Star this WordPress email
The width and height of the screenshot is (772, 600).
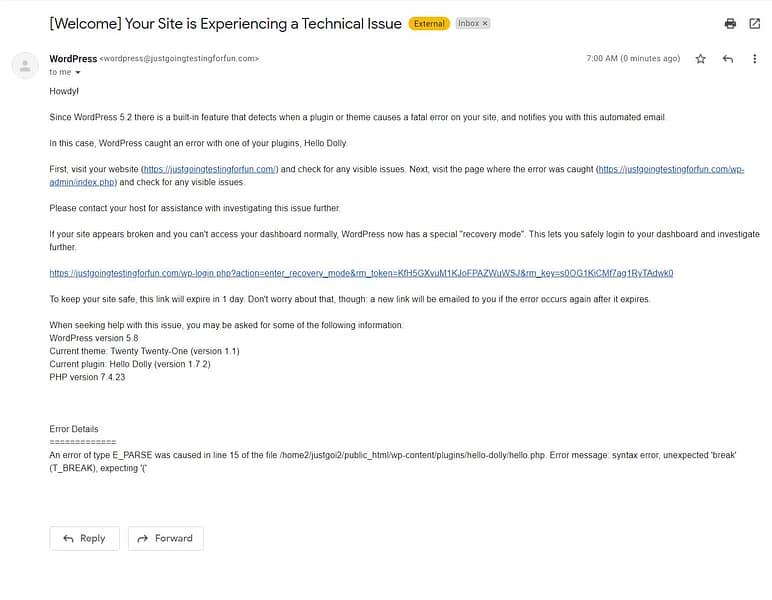point(700,59)
